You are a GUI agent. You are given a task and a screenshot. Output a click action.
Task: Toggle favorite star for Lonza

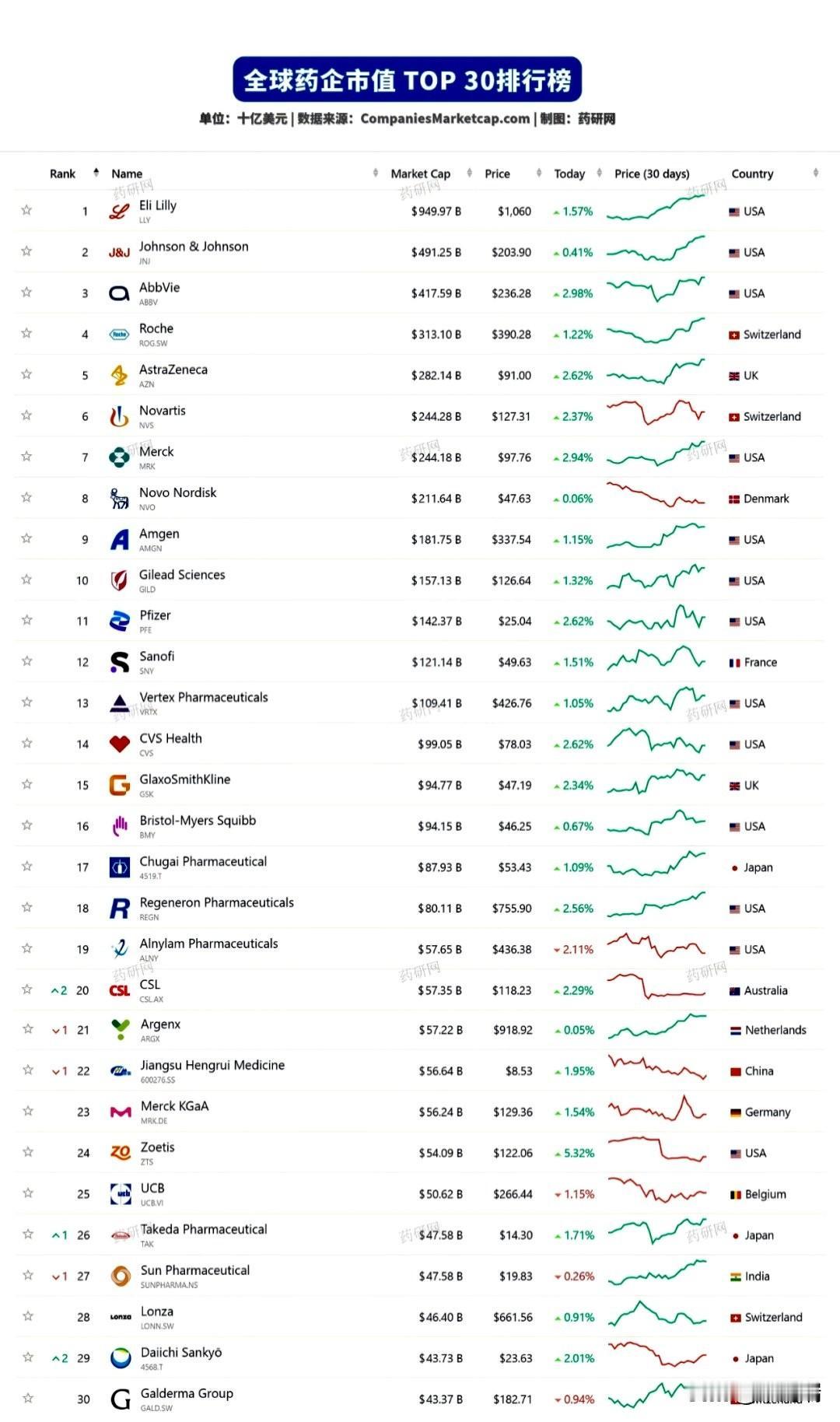28,1315
